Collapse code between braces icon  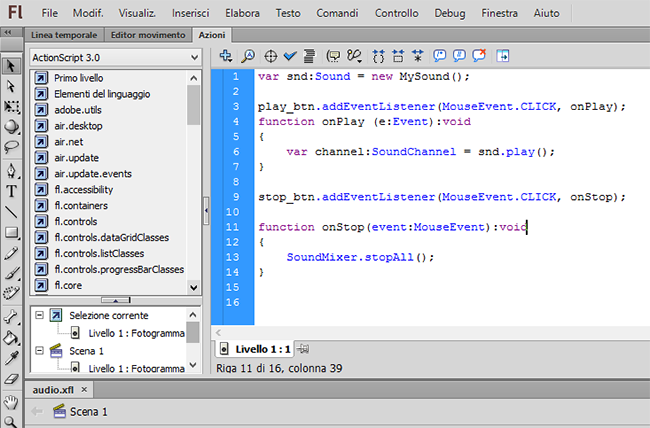point(378,56)
